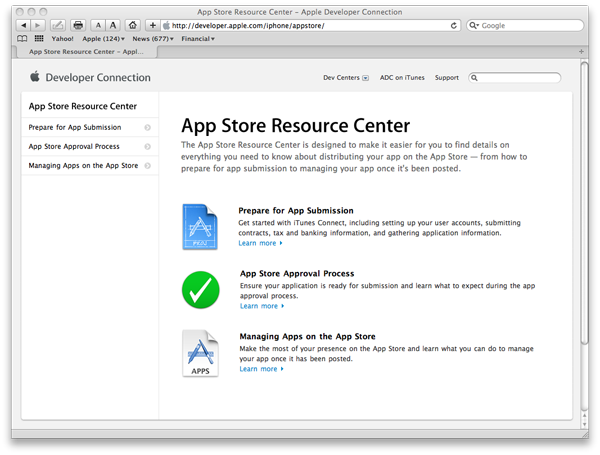600x455 pixels.
Task: Click the Apple logo beside Developer Connection
Action: 35,77
